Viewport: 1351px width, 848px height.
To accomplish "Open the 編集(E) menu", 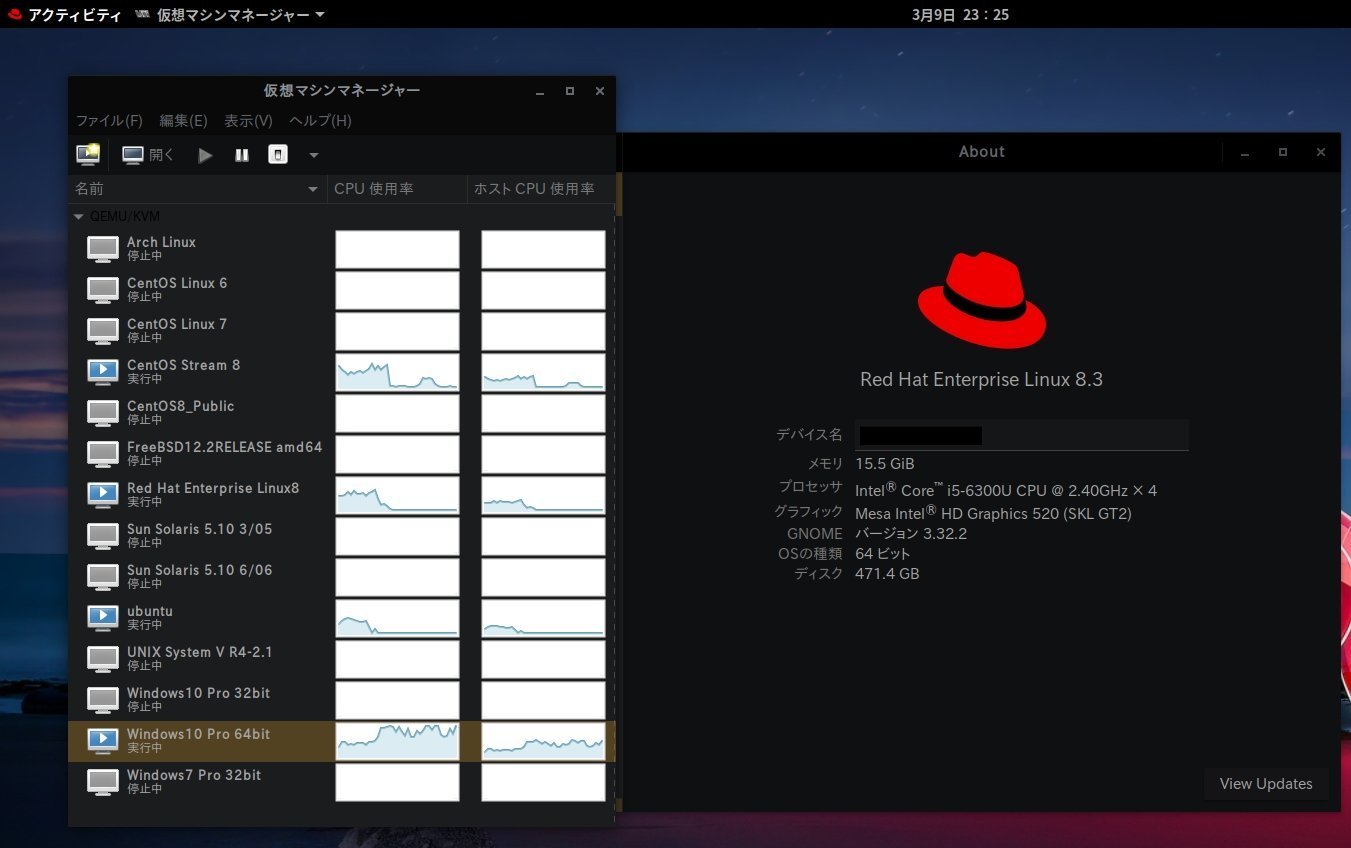I will point(183,120).
